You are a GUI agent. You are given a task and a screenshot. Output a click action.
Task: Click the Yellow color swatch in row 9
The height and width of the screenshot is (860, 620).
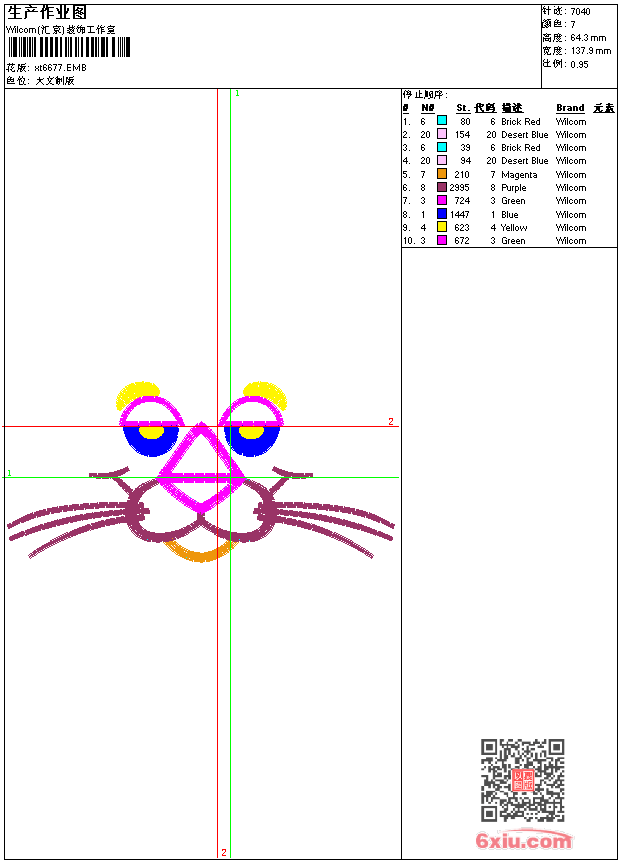442,227
